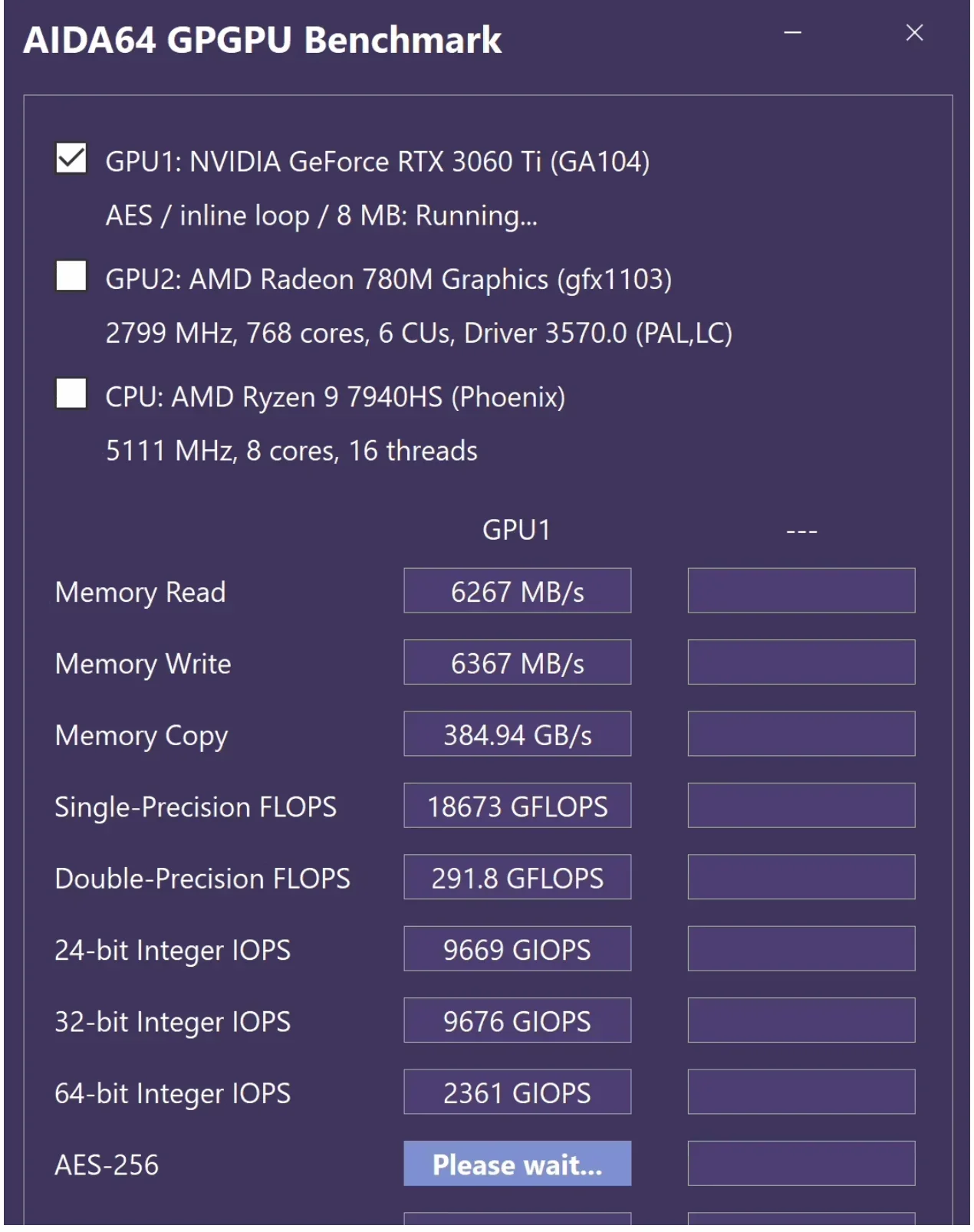Close the AIDA64 GPGPU Benchmark window

914,33
